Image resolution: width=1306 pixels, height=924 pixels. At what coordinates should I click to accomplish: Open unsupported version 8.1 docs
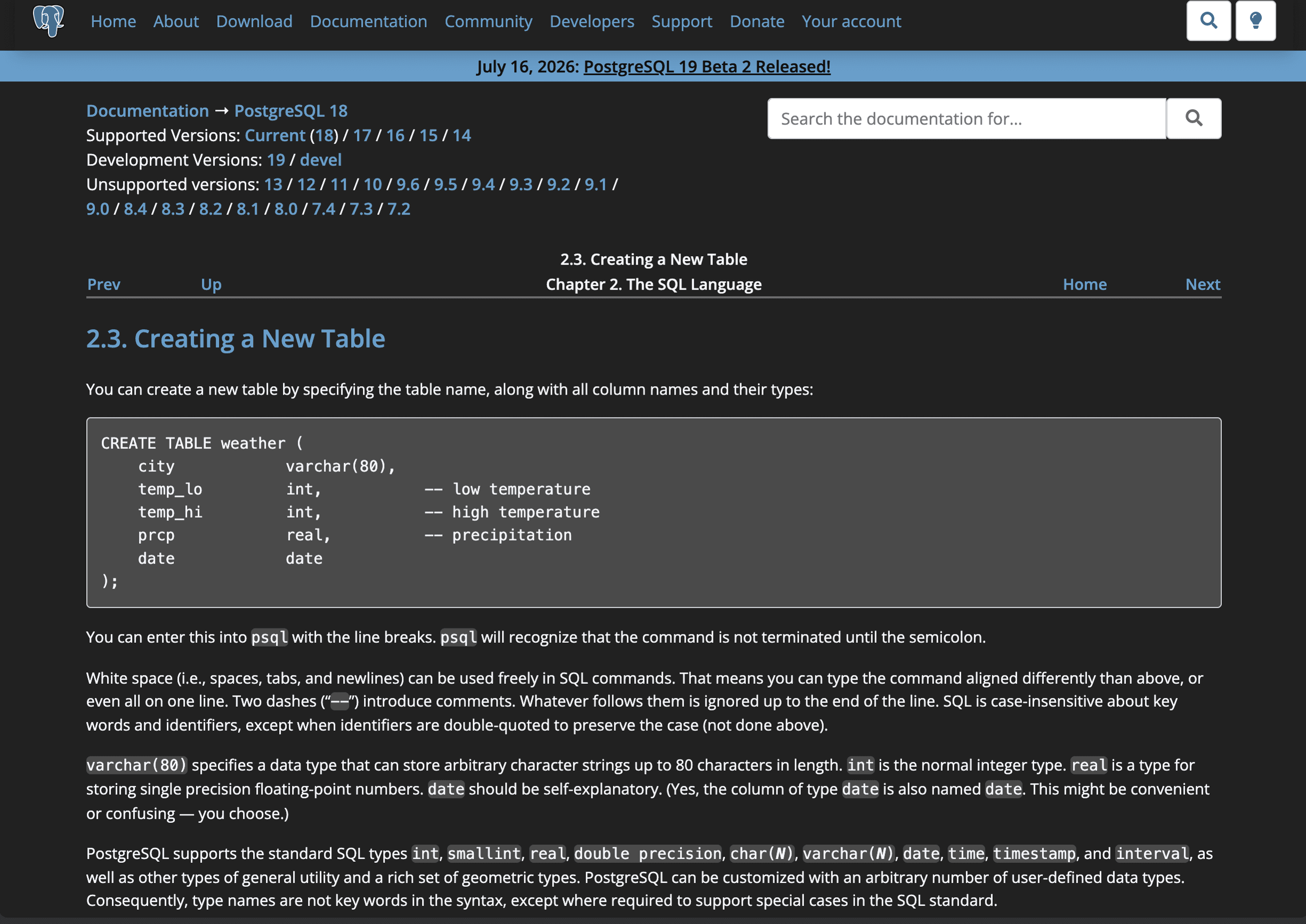pos(248,209)
